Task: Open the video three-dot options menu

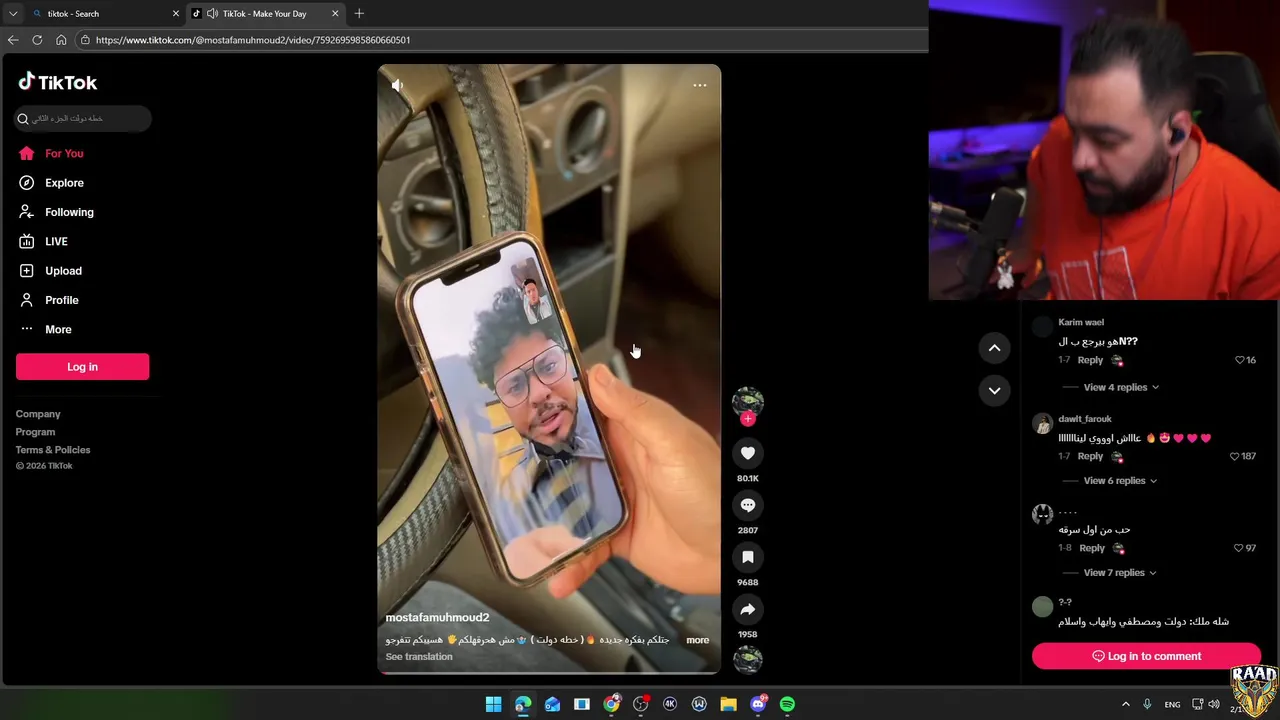Action: pyautogui.click(x=700, y=85)
